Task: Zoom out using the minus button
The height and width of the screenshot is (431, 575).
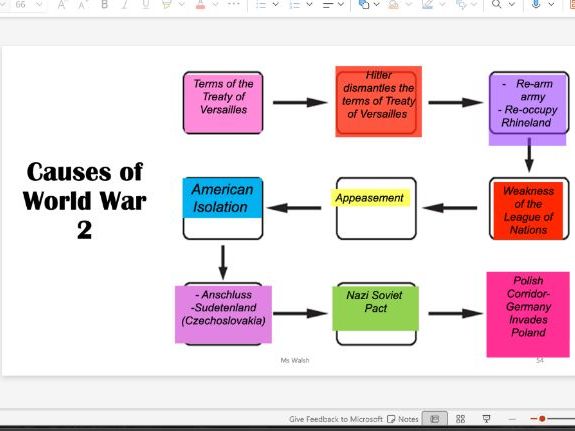Action: pyautogui.click(x=512, y=419)
